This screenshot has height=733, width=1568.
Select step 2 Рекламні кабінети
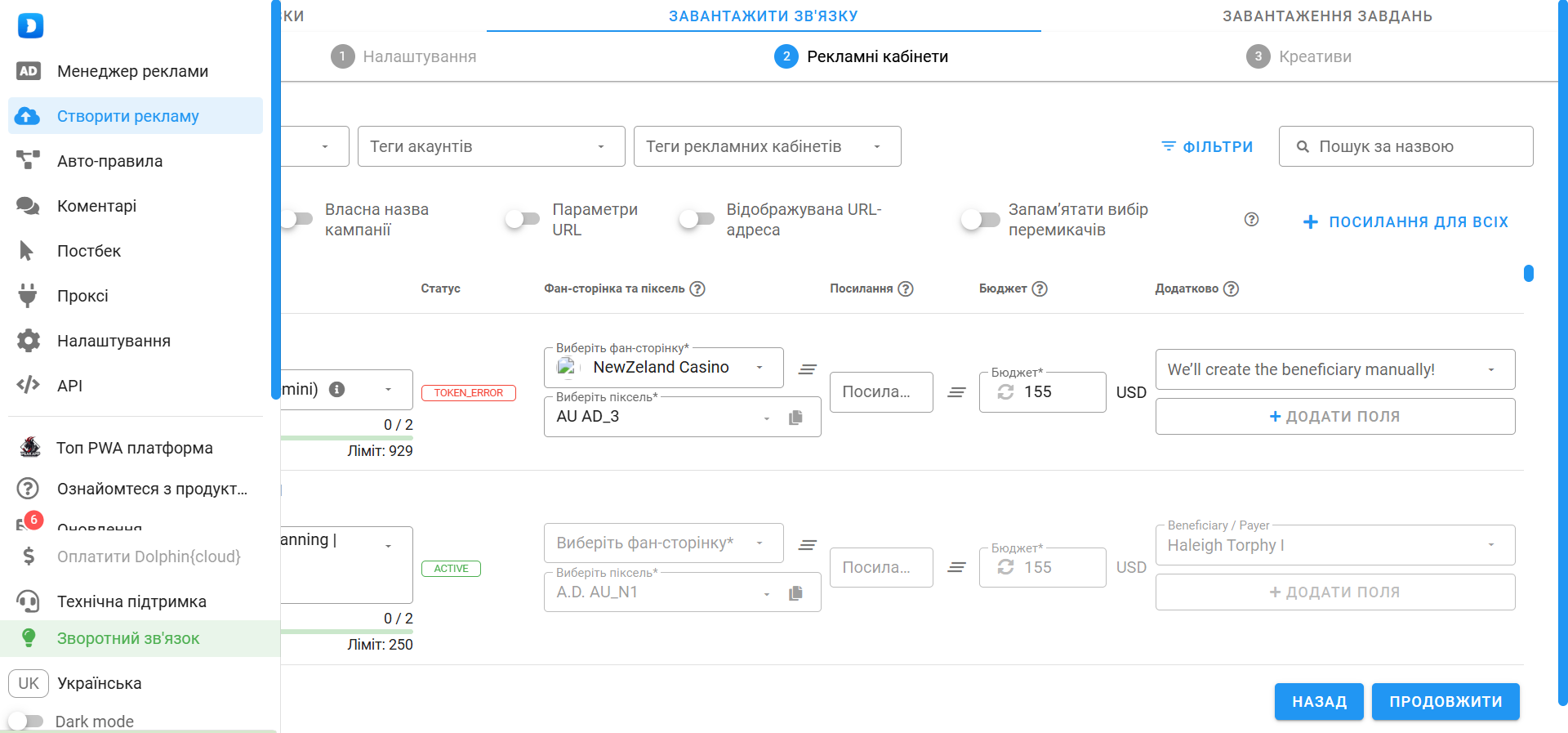click(862, 56)
